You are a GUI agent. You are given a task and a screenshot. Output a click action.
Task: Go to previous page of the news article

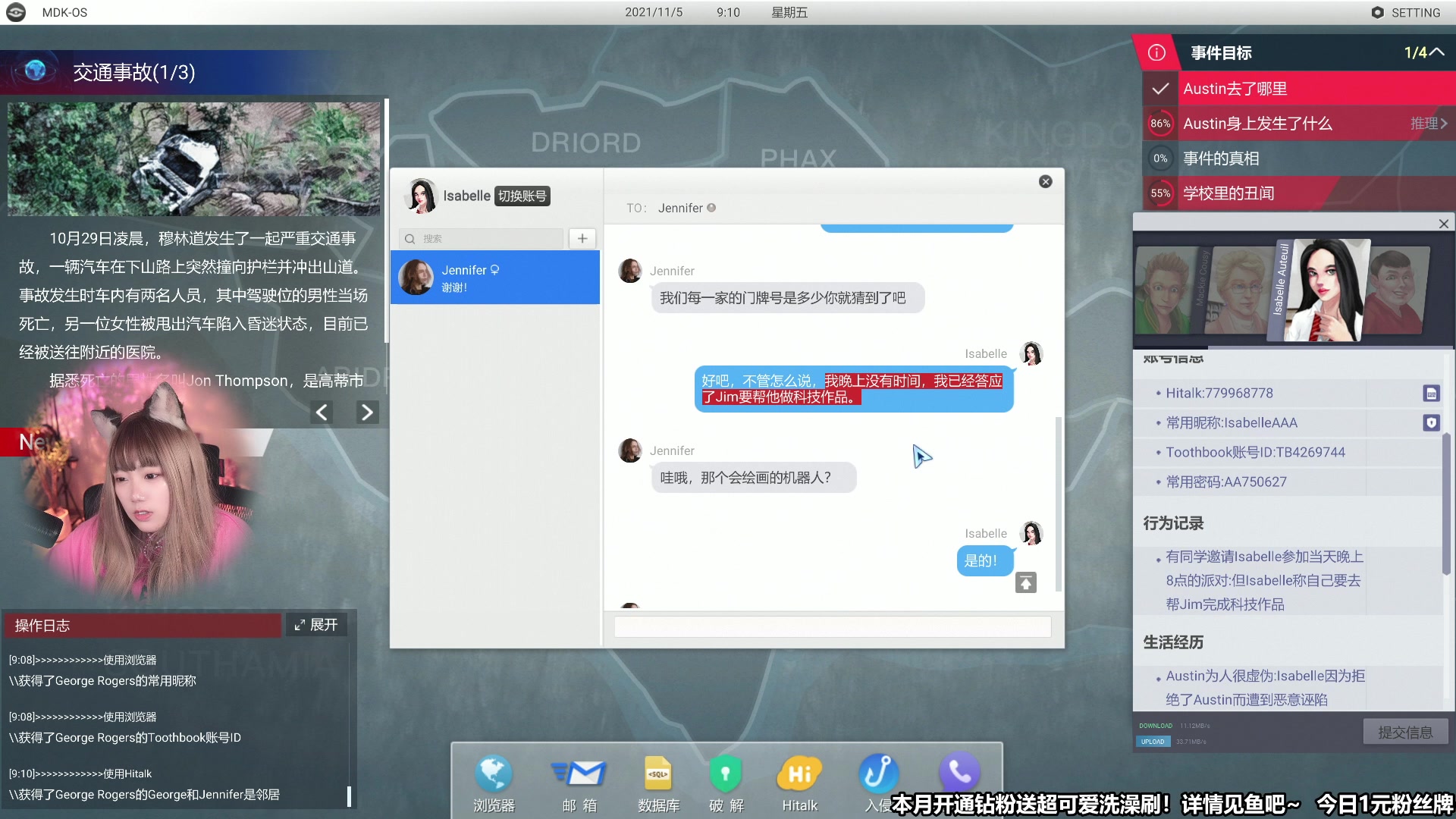coord(322,412)
